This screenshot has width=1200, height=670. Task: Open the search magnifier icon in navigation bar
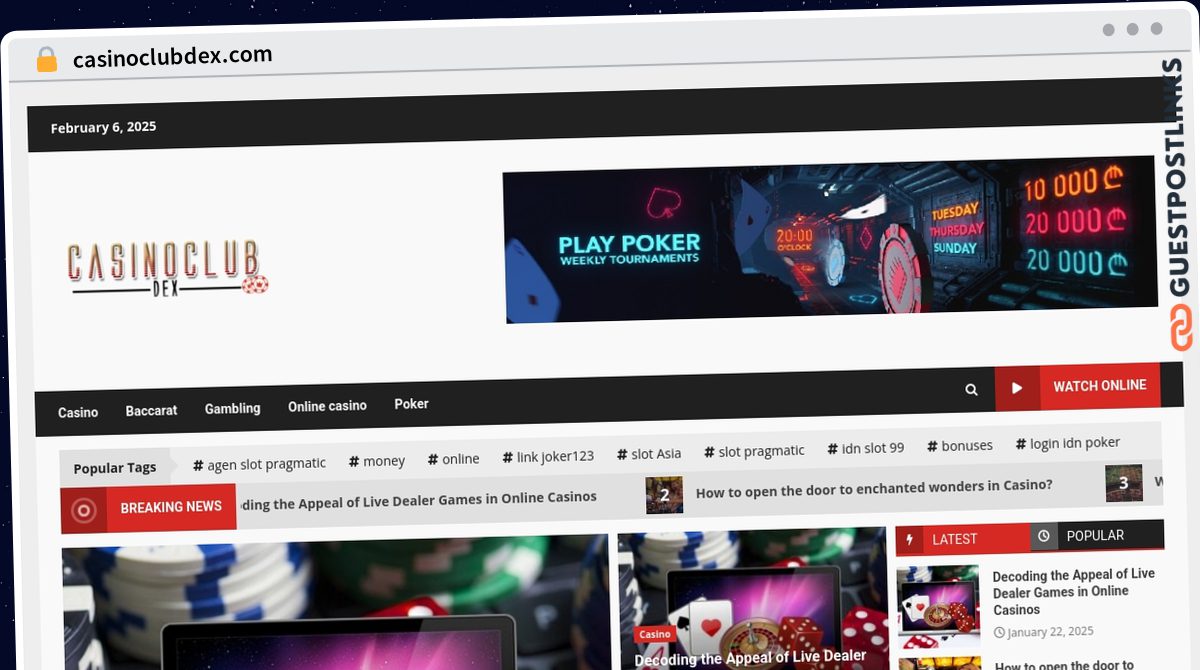pos(971,389)
